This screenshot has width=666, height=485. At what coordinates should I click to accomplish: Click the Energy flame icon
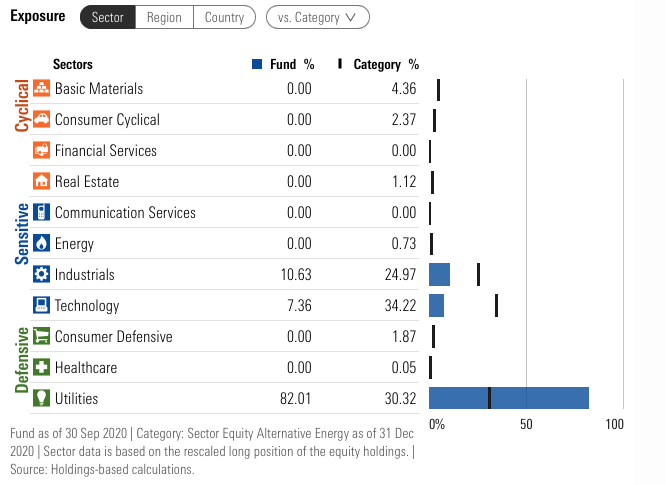(x=42, y=244)
